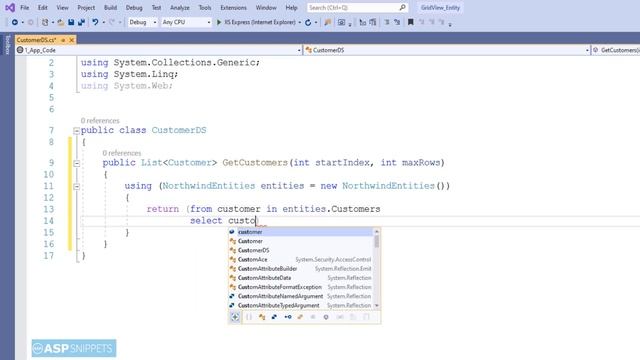Click the Redo toolbar icon

pos(112,22)
